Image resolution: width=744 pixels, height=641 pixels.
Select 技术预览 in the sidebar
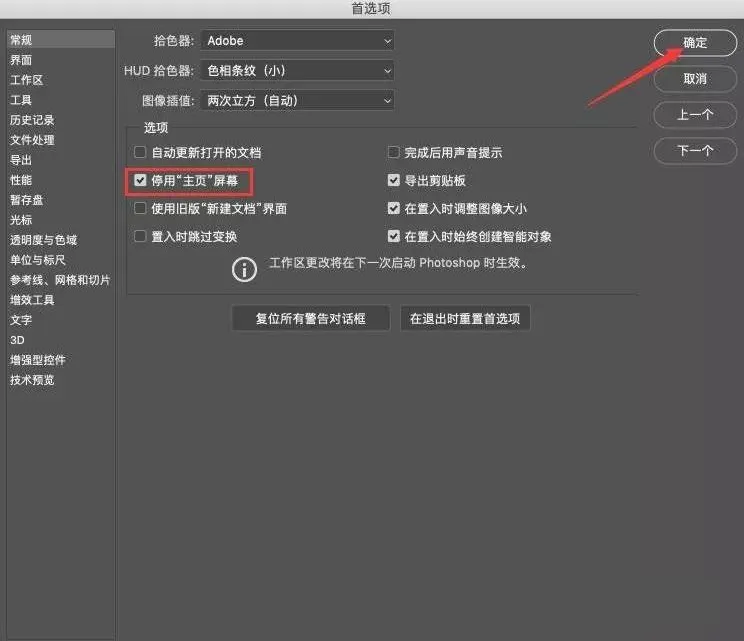click(32, 380)
